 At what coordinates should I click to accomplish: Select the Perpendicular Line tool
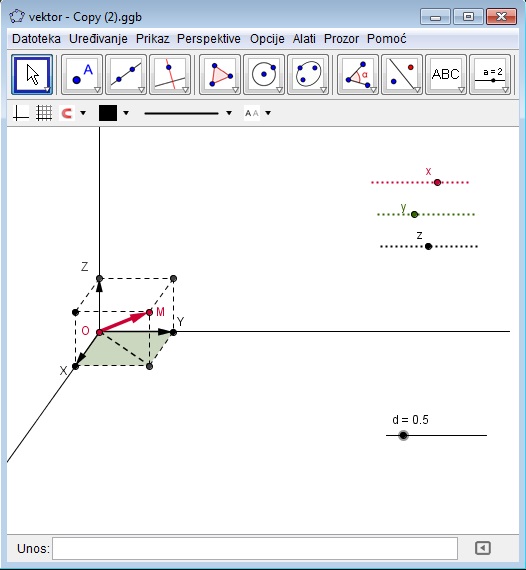[x=170, y=75]
